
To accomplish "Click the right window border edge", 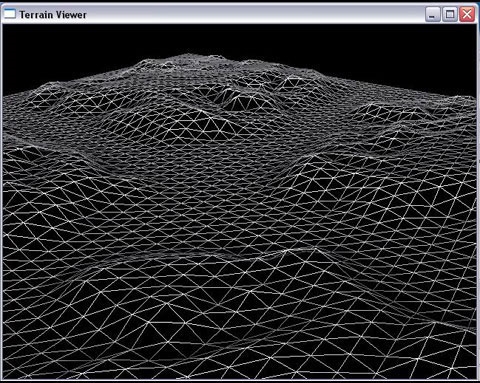I will pyautogui.click(x=478, y=200).
